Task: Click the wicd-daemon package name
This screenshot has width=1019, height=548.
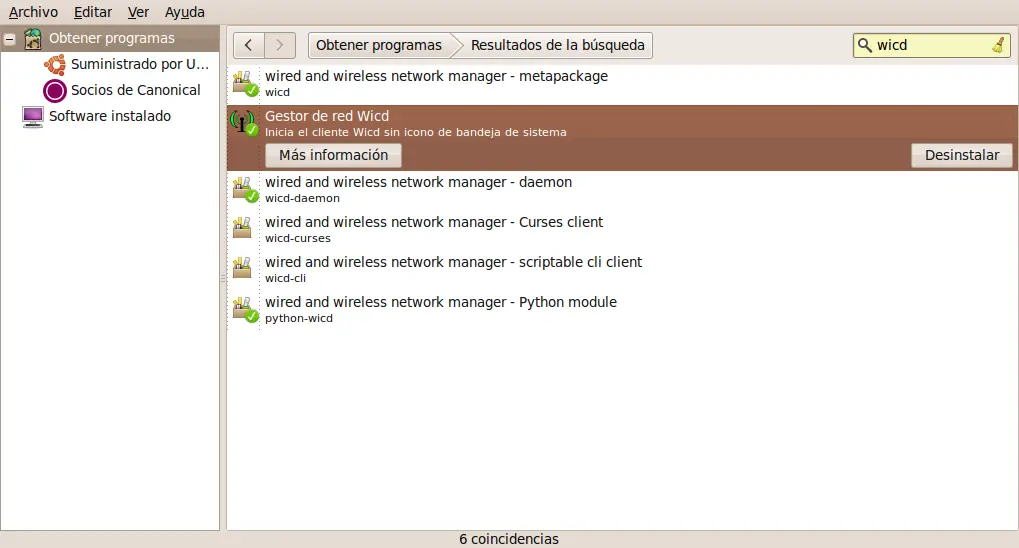Action: pyautogui.click(x=302, y=198)
